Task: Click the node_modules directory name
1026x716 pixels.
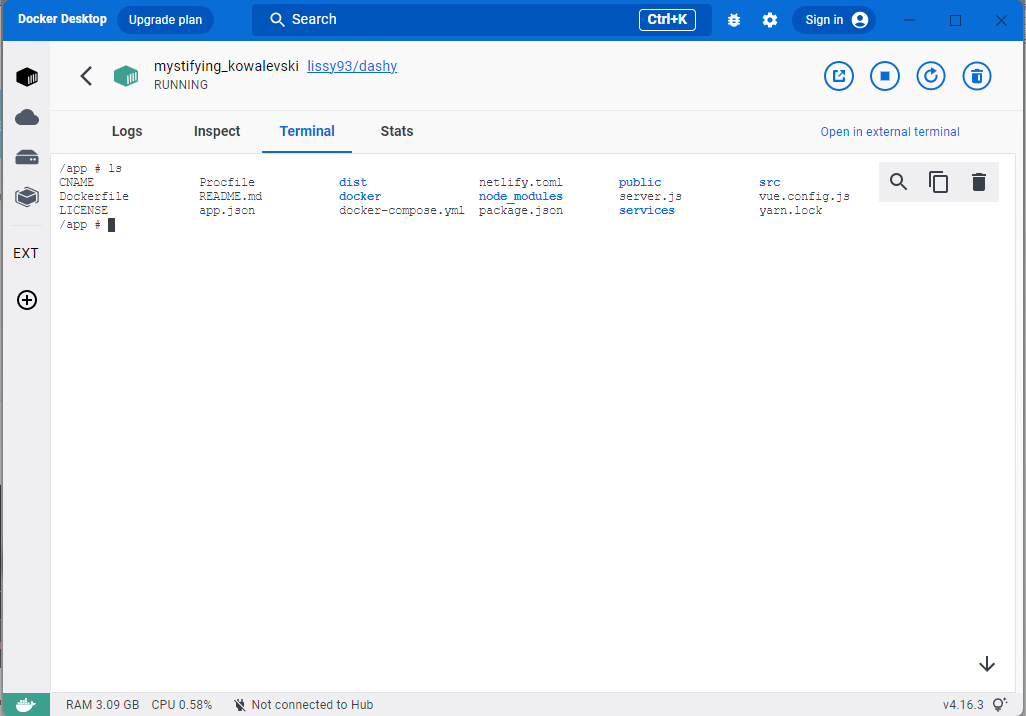Action: tap(520, 196)
